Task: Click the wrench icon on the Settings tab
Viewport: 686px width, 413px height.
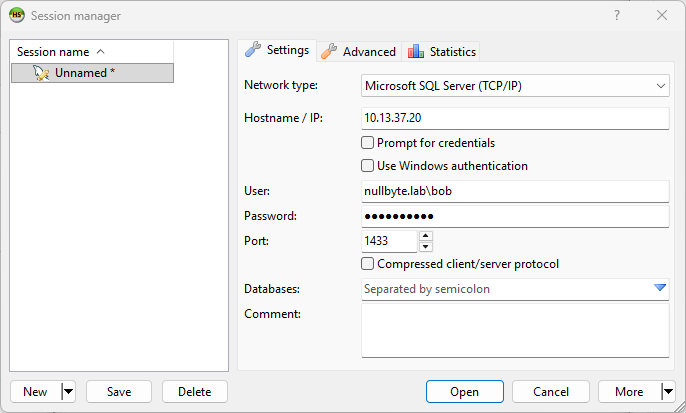Action: (253, 49)
